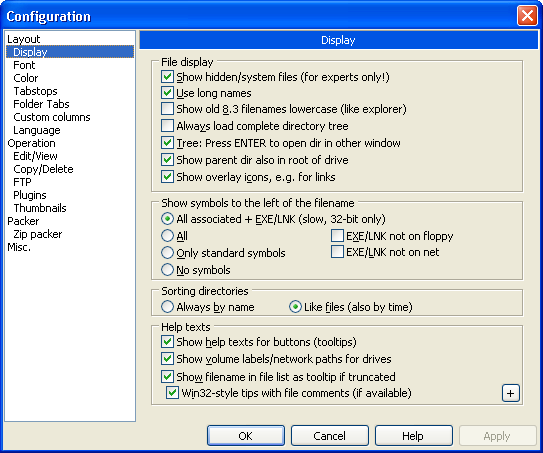This screenshot has height=453, width=543.
Task: Select the No symbols radio option
Action: (x=167, y=270)
